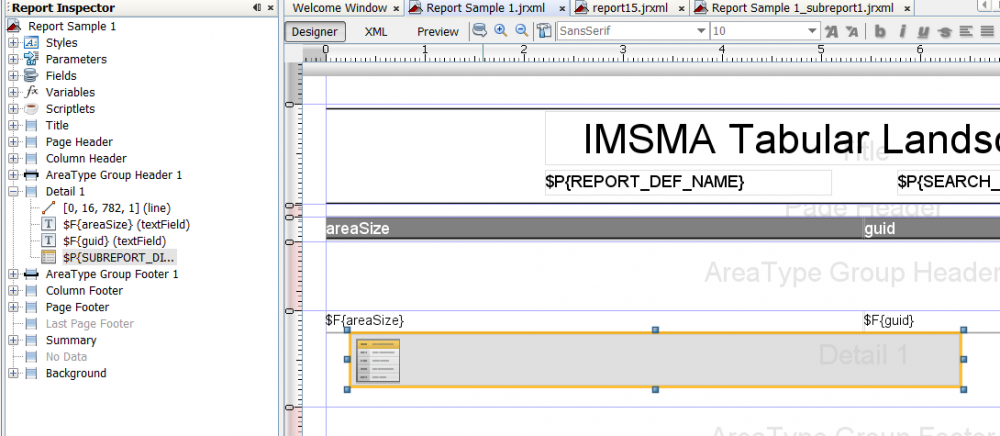Viewport: 1000px width, 436px height.
Task: Click the Variables fx icon in tree
Action: tap(31, 92)
